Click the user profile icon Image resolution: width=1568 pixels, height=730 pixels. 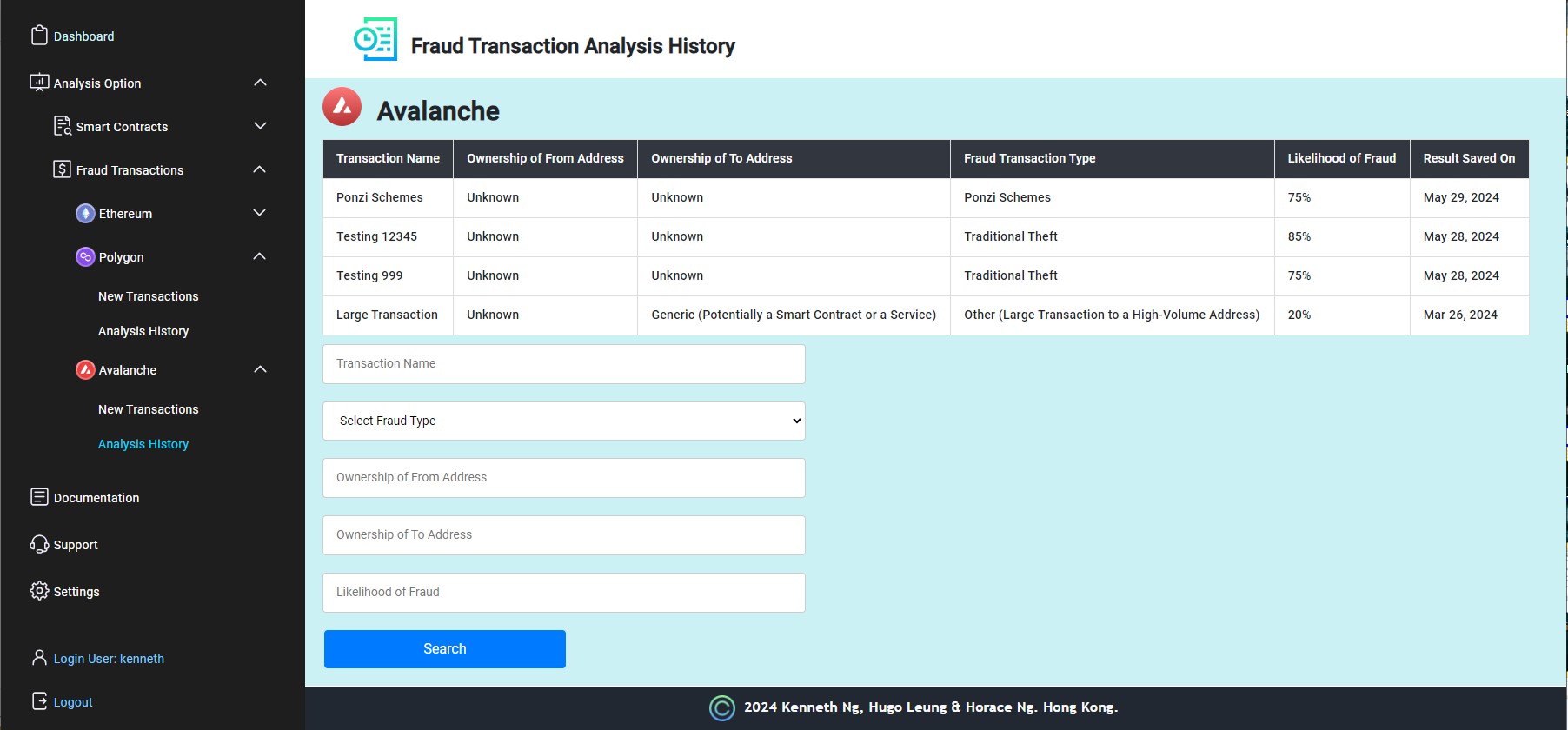click(39, 658)
